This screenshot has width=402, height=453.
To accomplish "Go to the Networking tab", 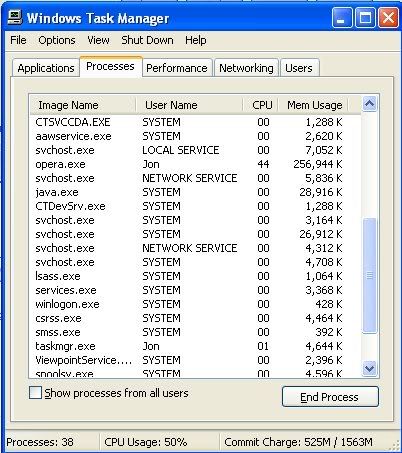I will (246, 68).
